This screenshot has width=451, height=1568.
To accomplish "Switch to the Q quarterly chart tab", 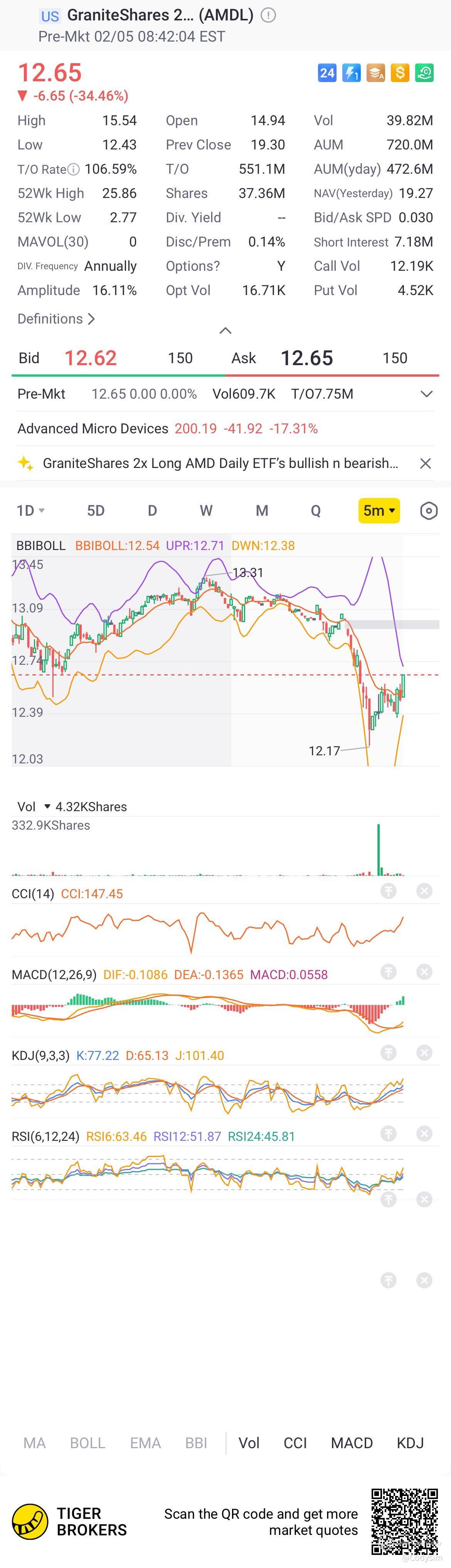I will (x=316, y=511).
